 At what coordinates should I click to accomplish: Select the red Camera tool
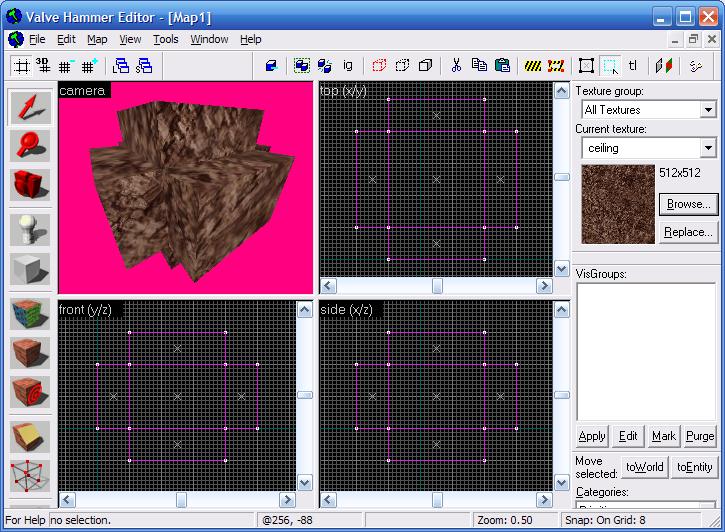(31, 185)
